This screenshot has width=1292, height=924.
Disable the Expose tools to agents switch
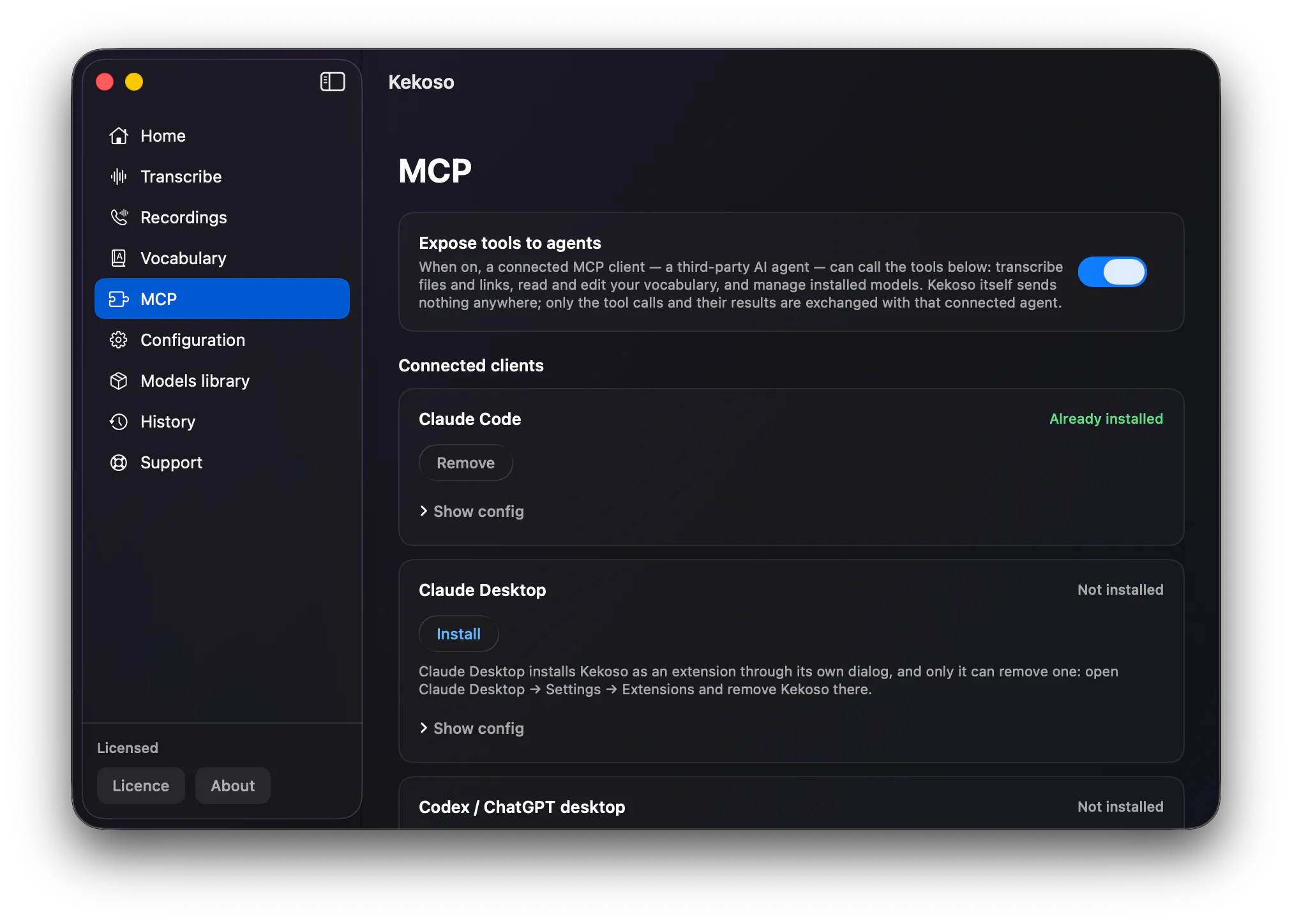click(x=1112, y=272)
